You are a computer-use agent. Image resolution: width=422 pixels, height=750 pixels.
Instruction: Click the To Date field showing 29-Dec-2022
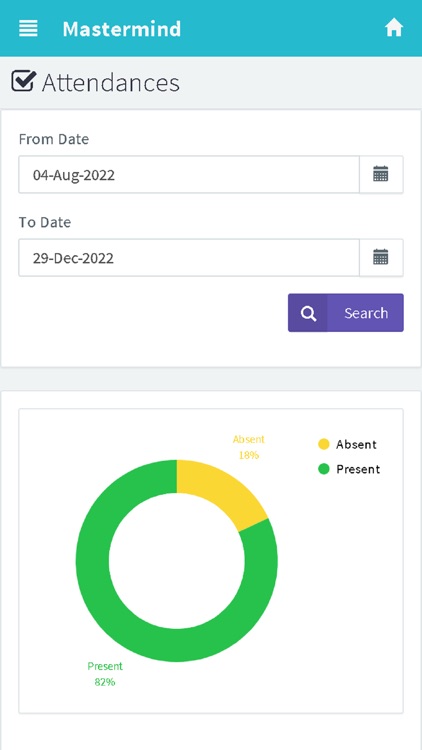click(189, 258)
